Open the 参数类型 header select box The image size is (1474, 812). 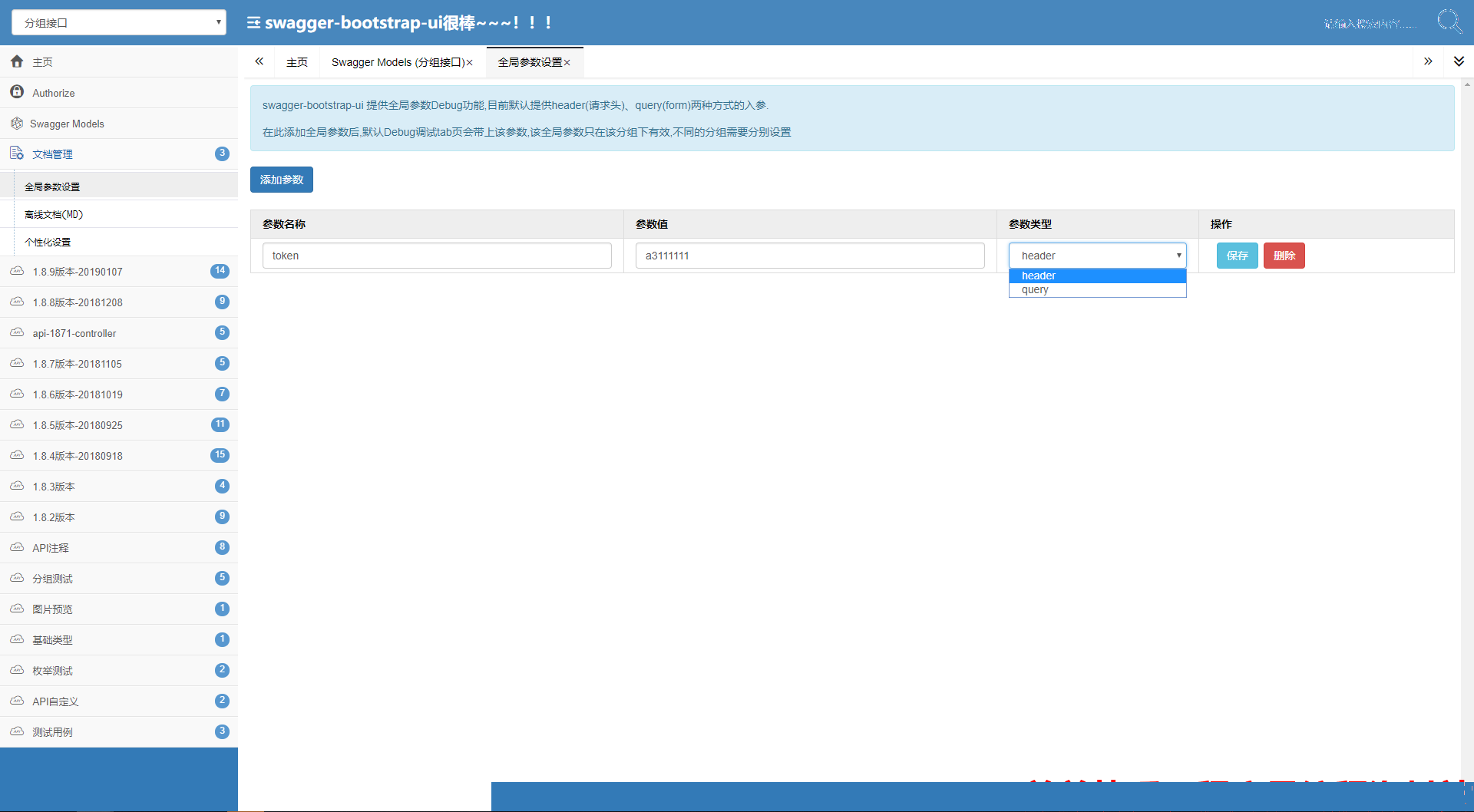click(x=1097, y=256)
